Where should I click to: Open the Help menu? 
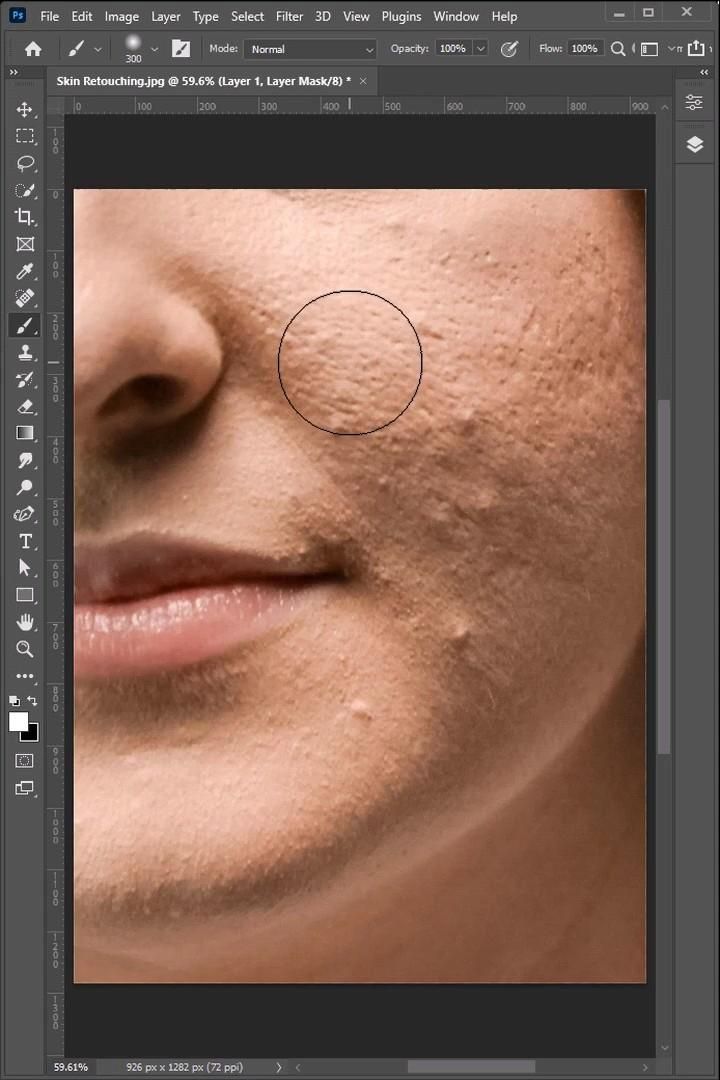click(504, 16)
